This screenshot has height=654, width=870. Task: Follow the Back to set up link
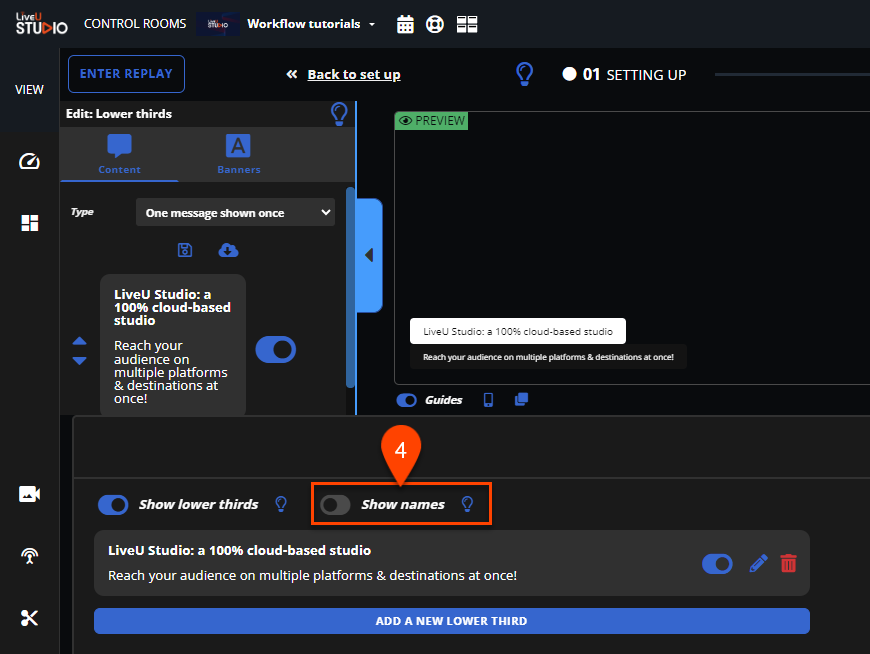click(354, 74)
